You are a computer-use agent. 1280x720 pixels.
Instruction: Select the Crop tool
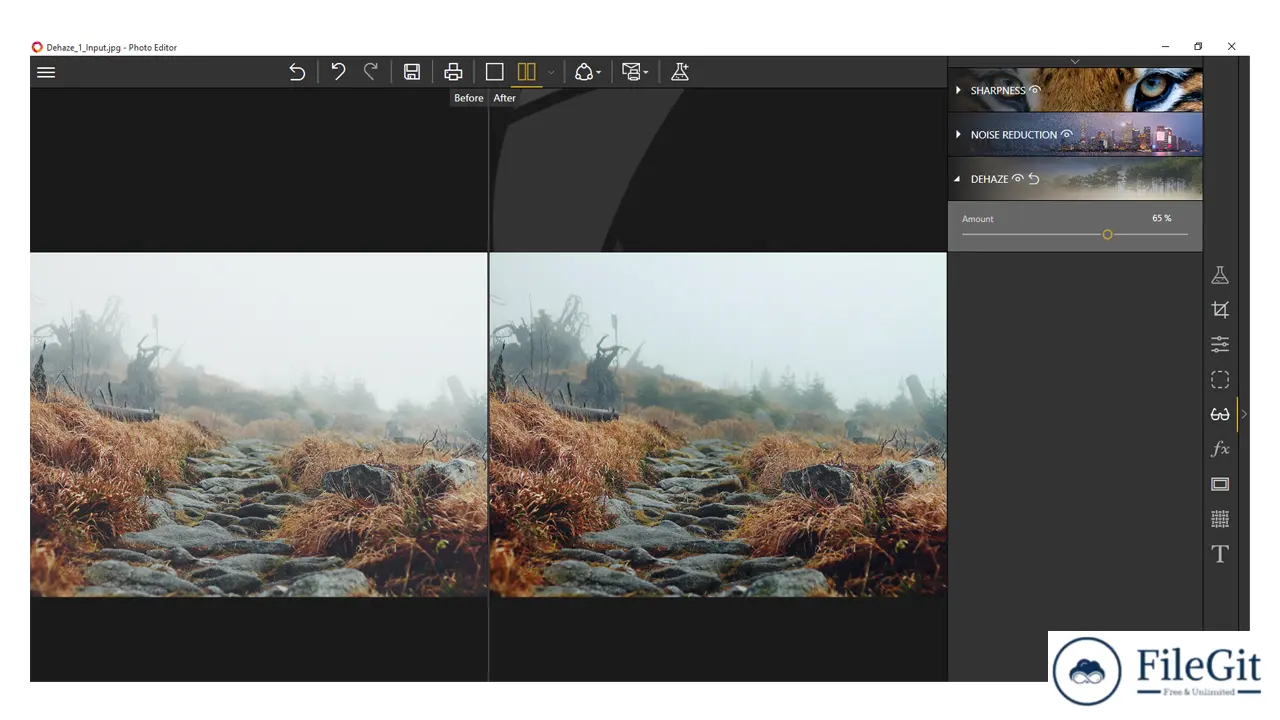coord(1220,310)
